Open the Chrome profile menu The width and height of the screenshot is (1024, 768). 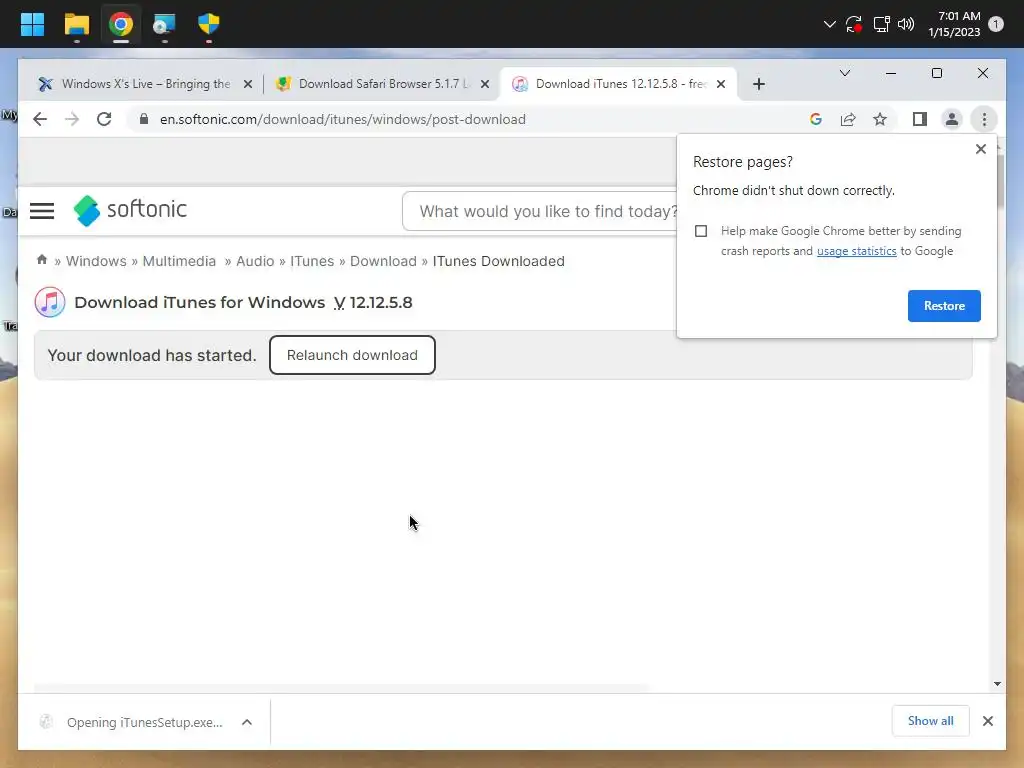(952, 119)
